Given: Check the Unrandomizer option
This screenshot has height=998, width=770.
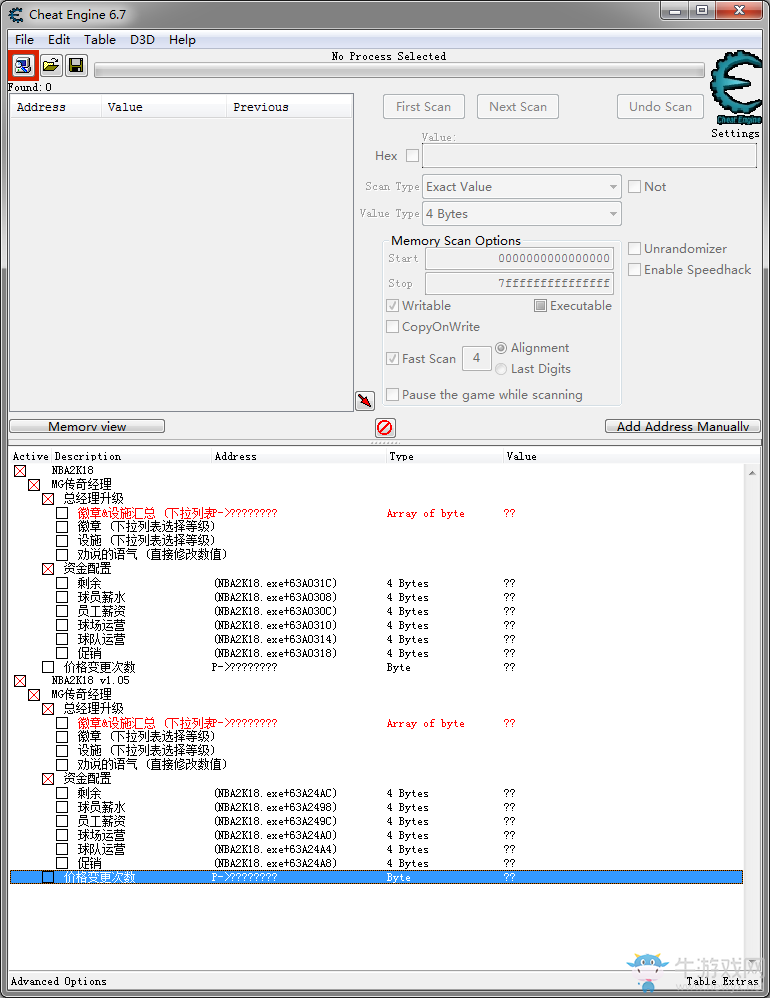Looking at the screenshot, I should point(634,249).
